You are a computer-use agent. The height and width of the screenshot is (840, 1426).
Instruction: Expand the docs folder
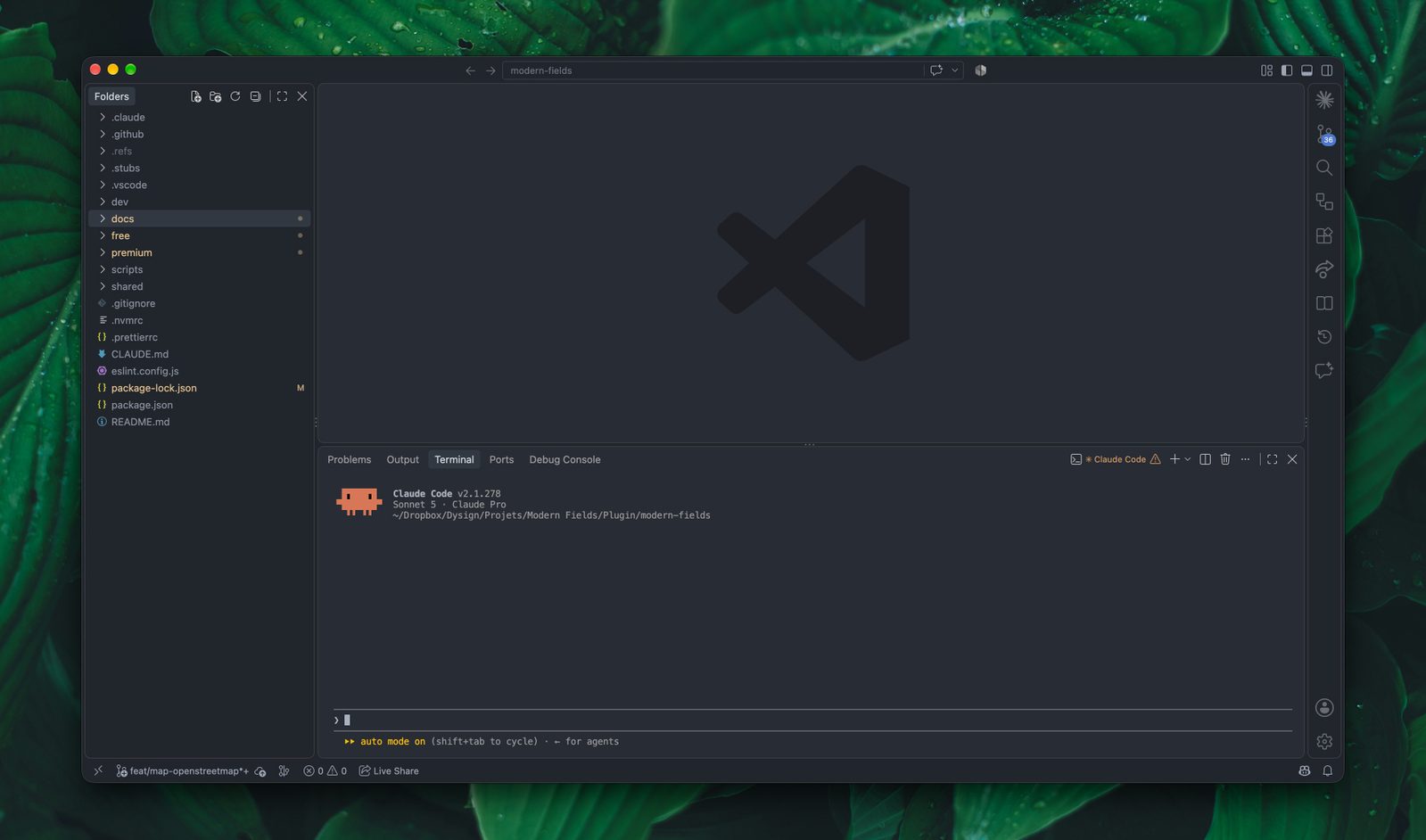tap(199, 218)
